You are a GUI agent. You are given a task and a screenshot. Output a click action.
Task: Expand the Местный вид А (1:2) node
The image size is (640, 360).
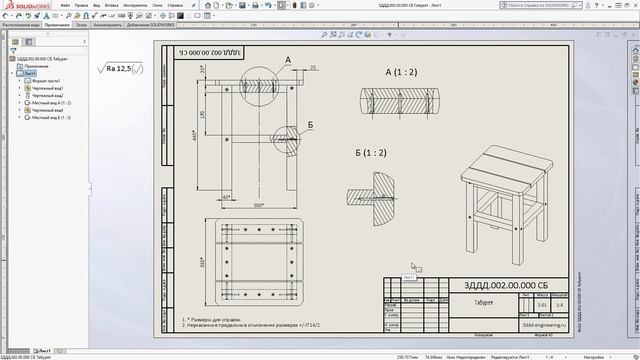point(19,103)
